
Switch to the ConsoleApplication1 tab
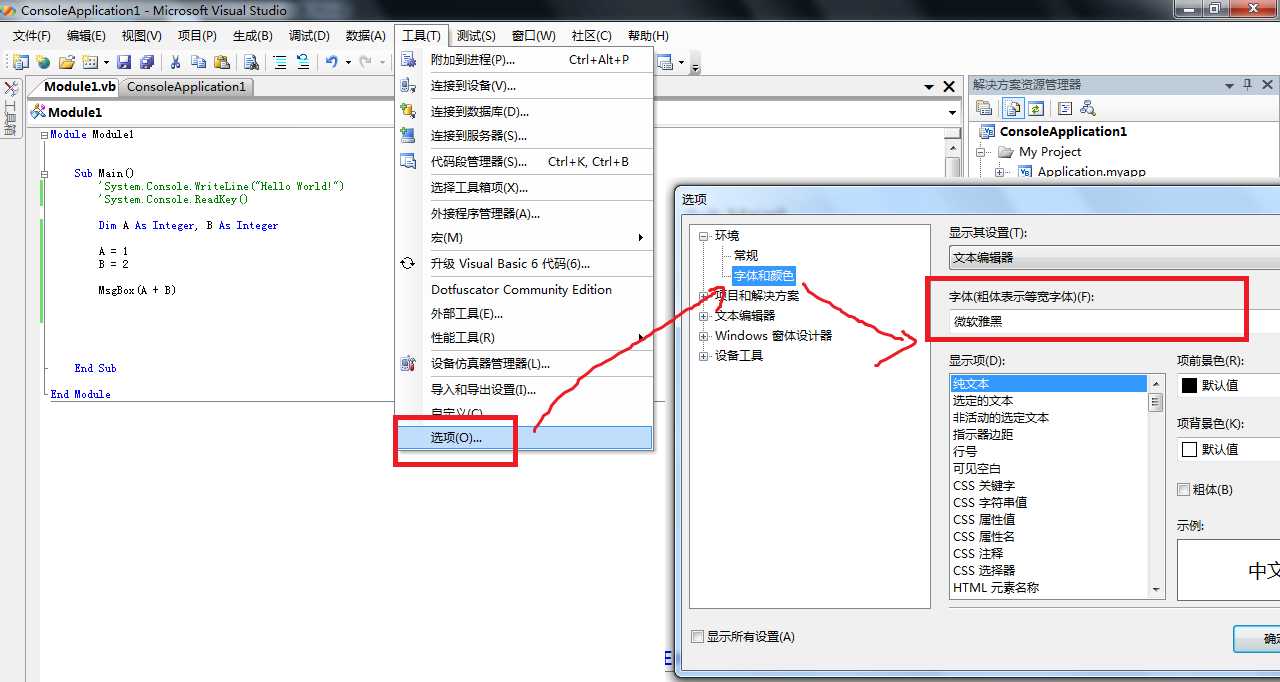tap(186, 87)
